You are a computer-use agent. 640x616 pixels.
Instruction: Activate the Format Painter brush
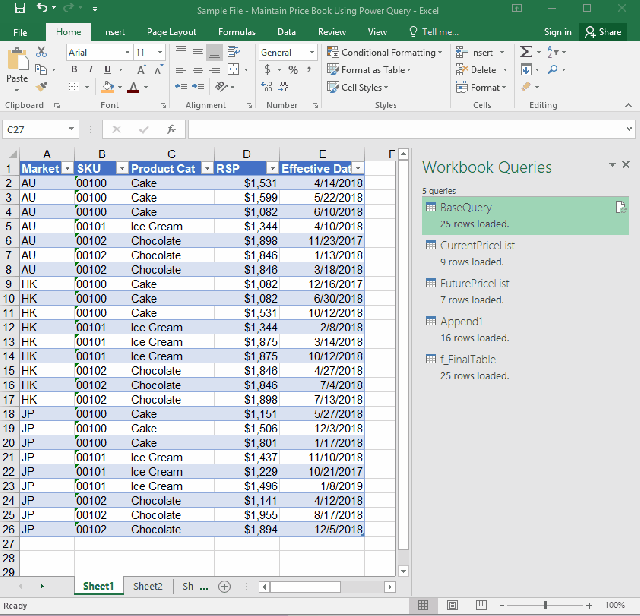41,87
